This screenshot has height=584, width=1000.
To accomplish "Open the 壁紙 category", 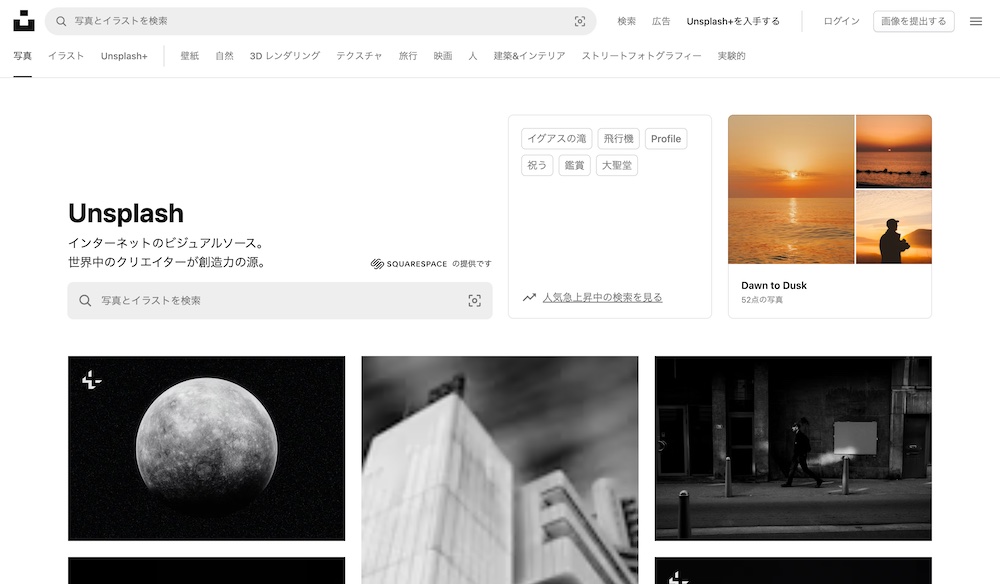I will [189, 55].
